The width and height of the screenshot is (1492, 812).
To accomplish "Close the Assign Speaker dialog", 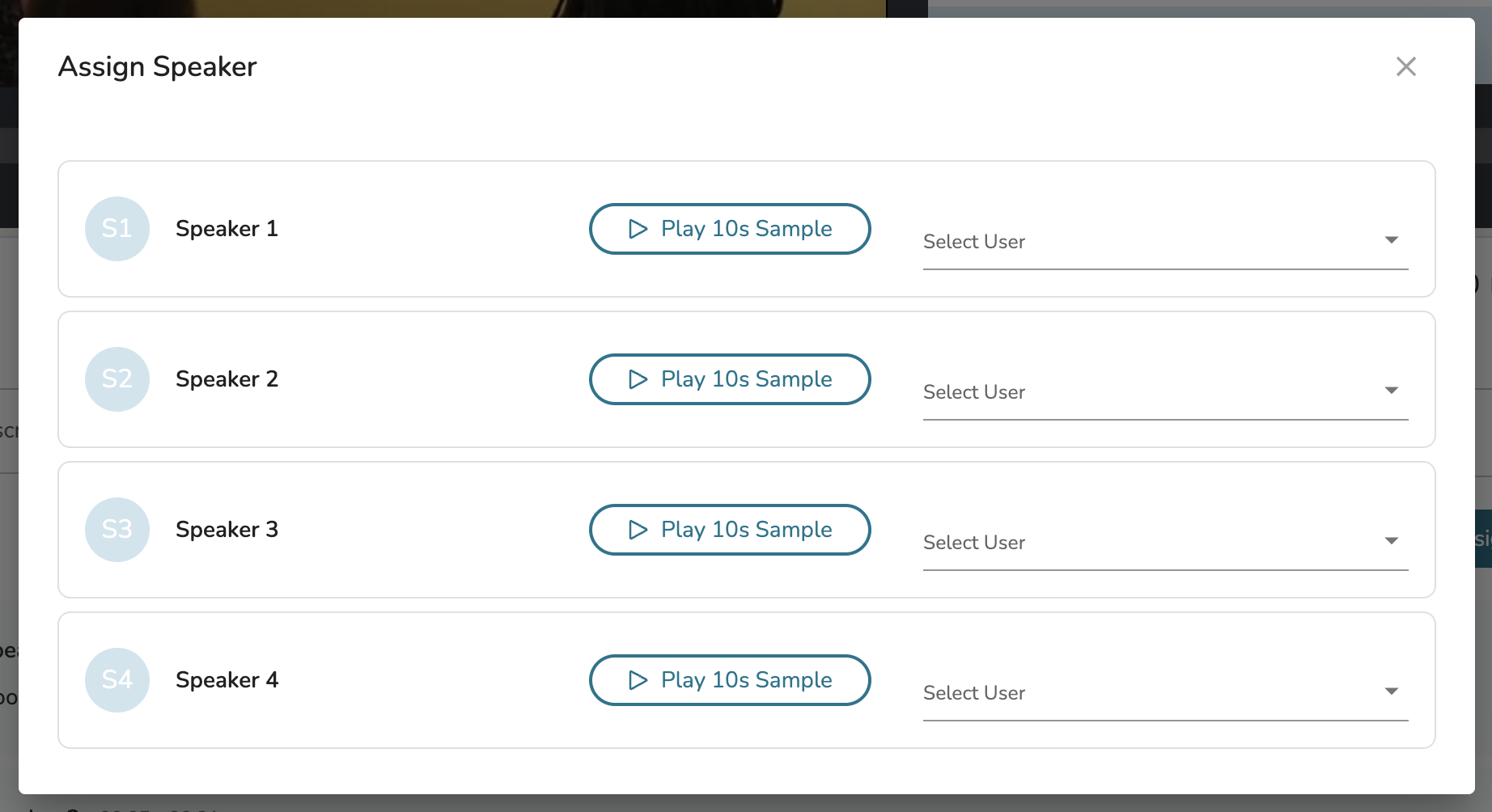I will click(1406, 66).
